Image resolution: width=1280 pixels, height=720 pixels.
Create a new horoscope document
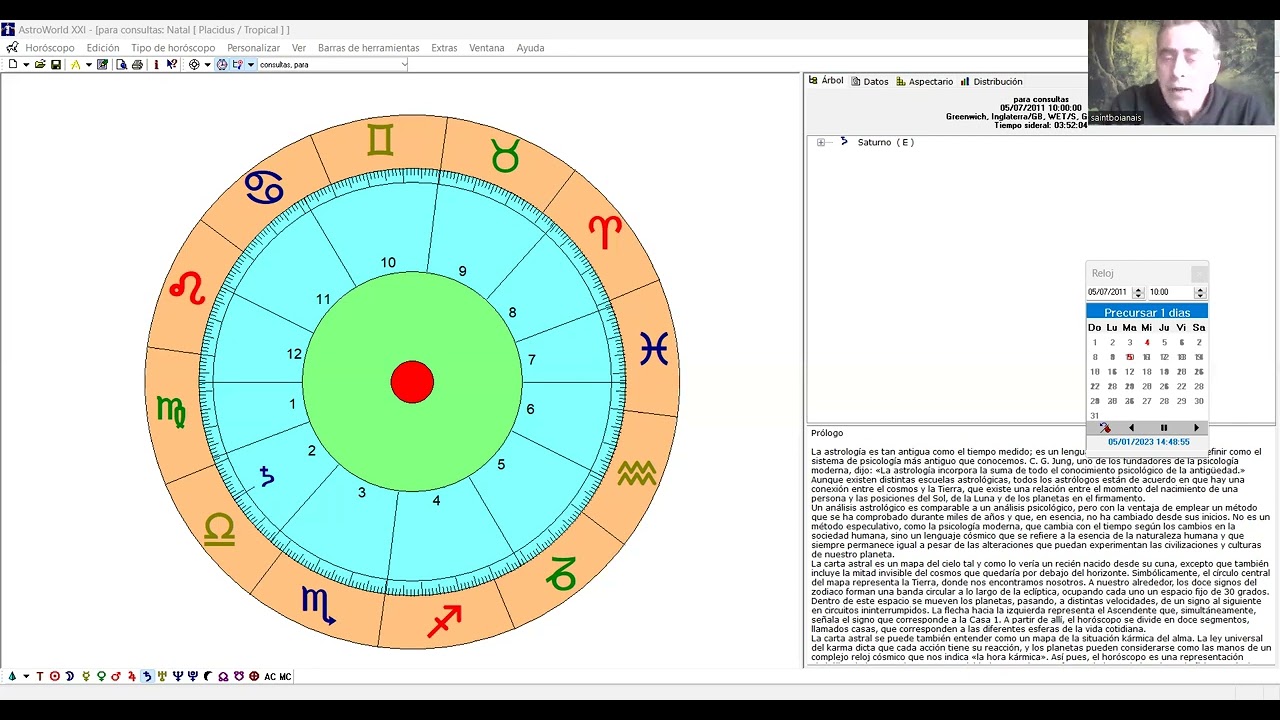click(x=13, y=64)
